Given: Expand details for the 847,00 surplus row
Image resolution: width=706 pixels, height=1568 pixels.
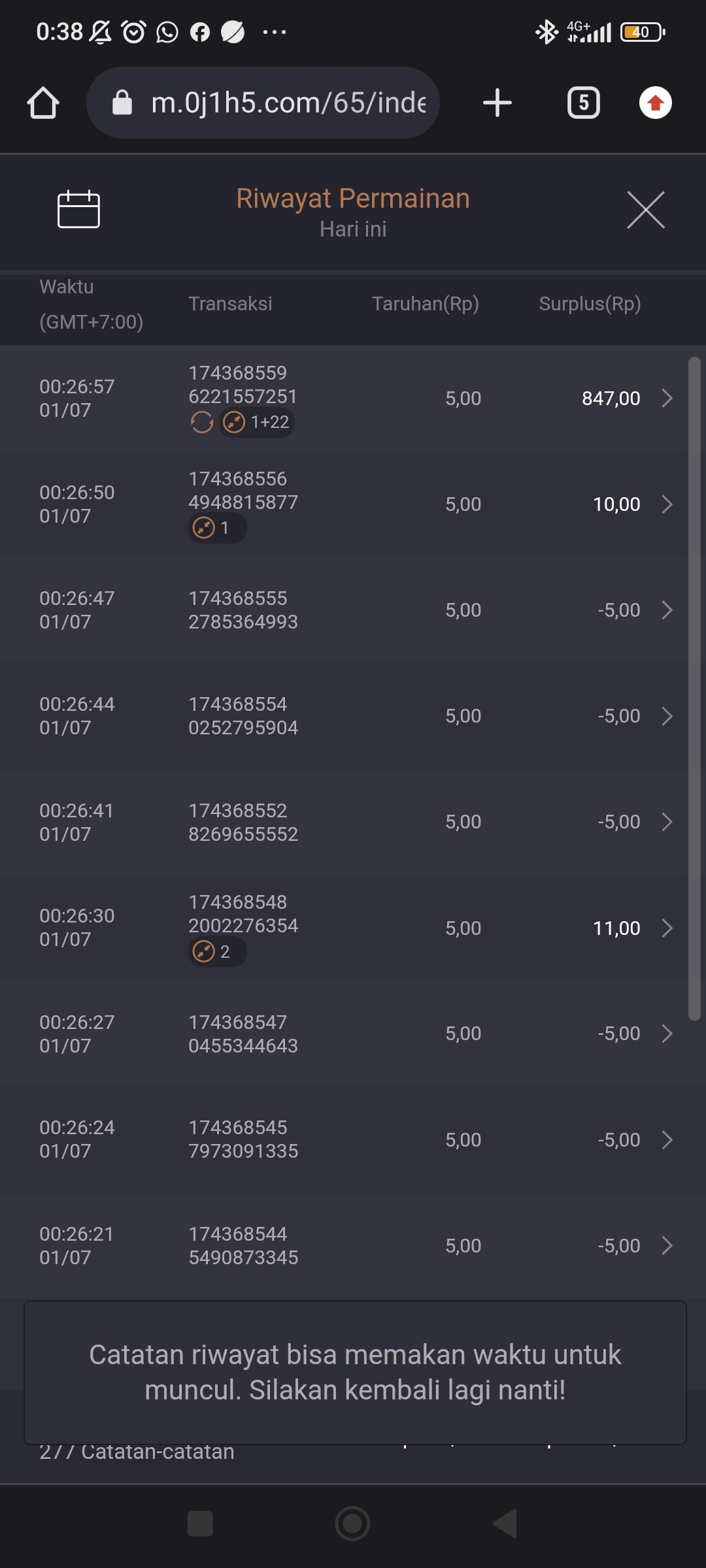Looking at the screenshot, I should point(667,399).
